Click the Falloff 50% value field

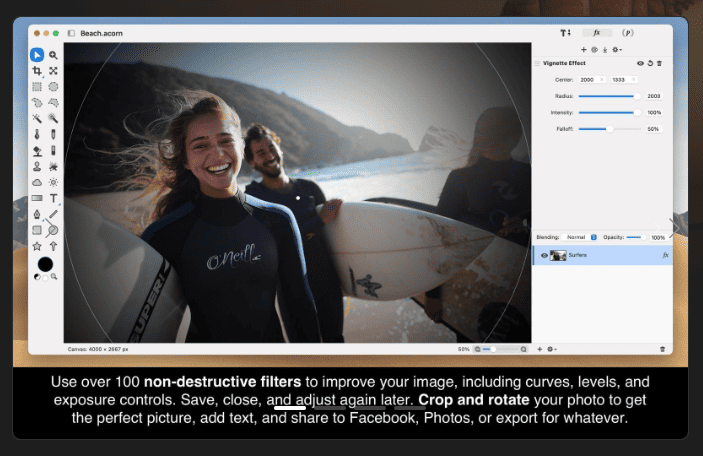[654, 129]
